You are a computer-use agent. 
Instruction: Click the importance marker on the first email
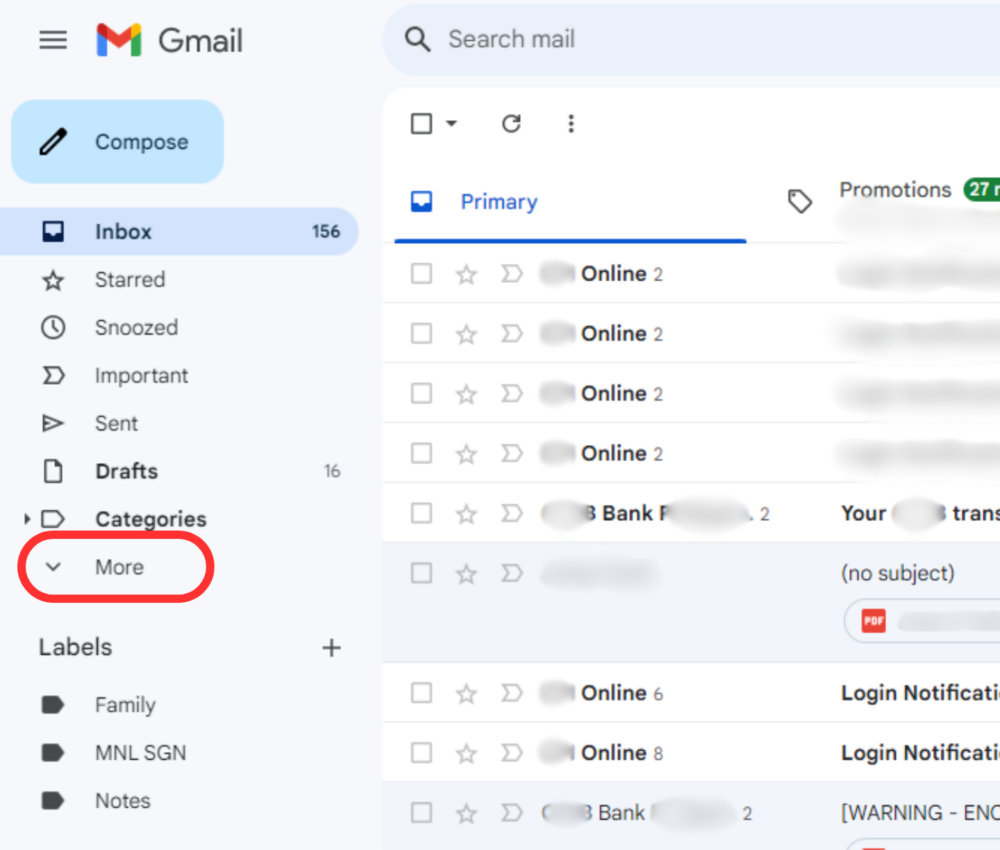pos(512,273)
